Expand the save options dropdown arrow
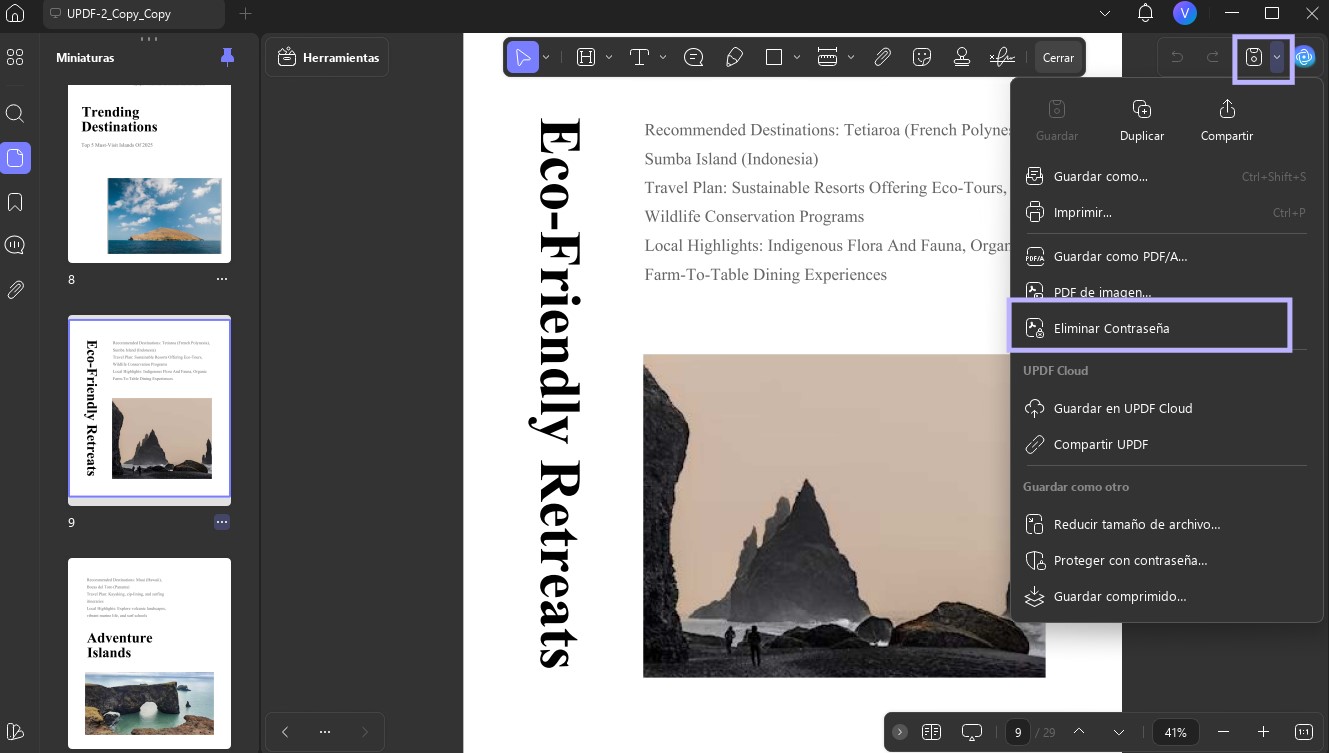This screenshot has width=1329, height=753. pyautogui.click(x=1277, y=58)
